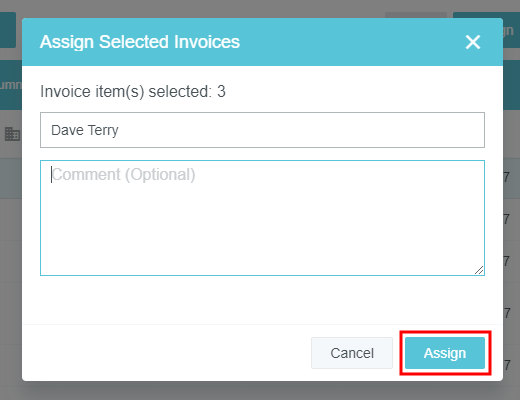Viewport: 520px width, 400px height.
Task: Cancel the invoice assignment
Action: (x=352, y=353)
